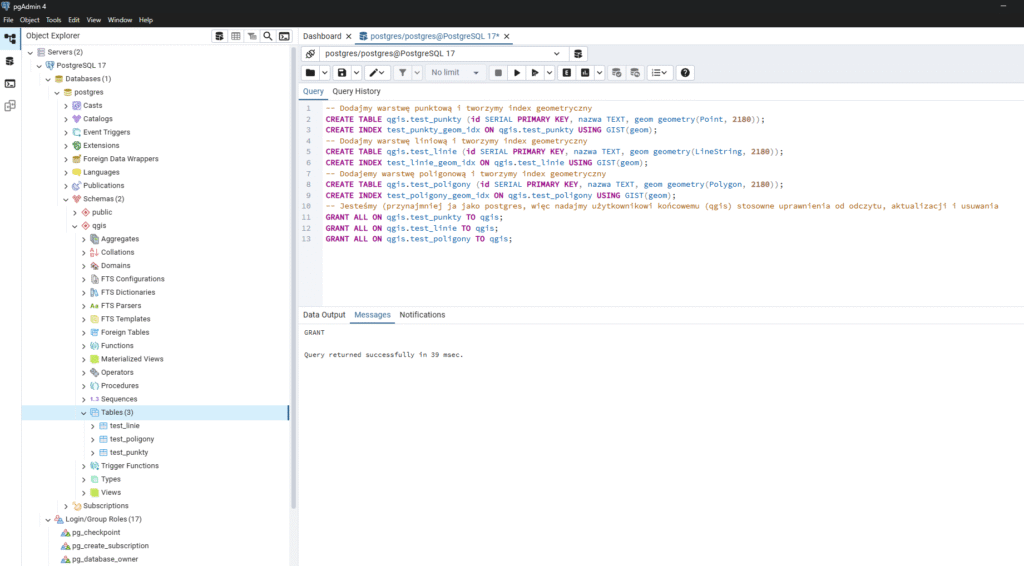The image size is (1024, 566).
Task: Expand the test_punkty table node
Action: point(93,452)
